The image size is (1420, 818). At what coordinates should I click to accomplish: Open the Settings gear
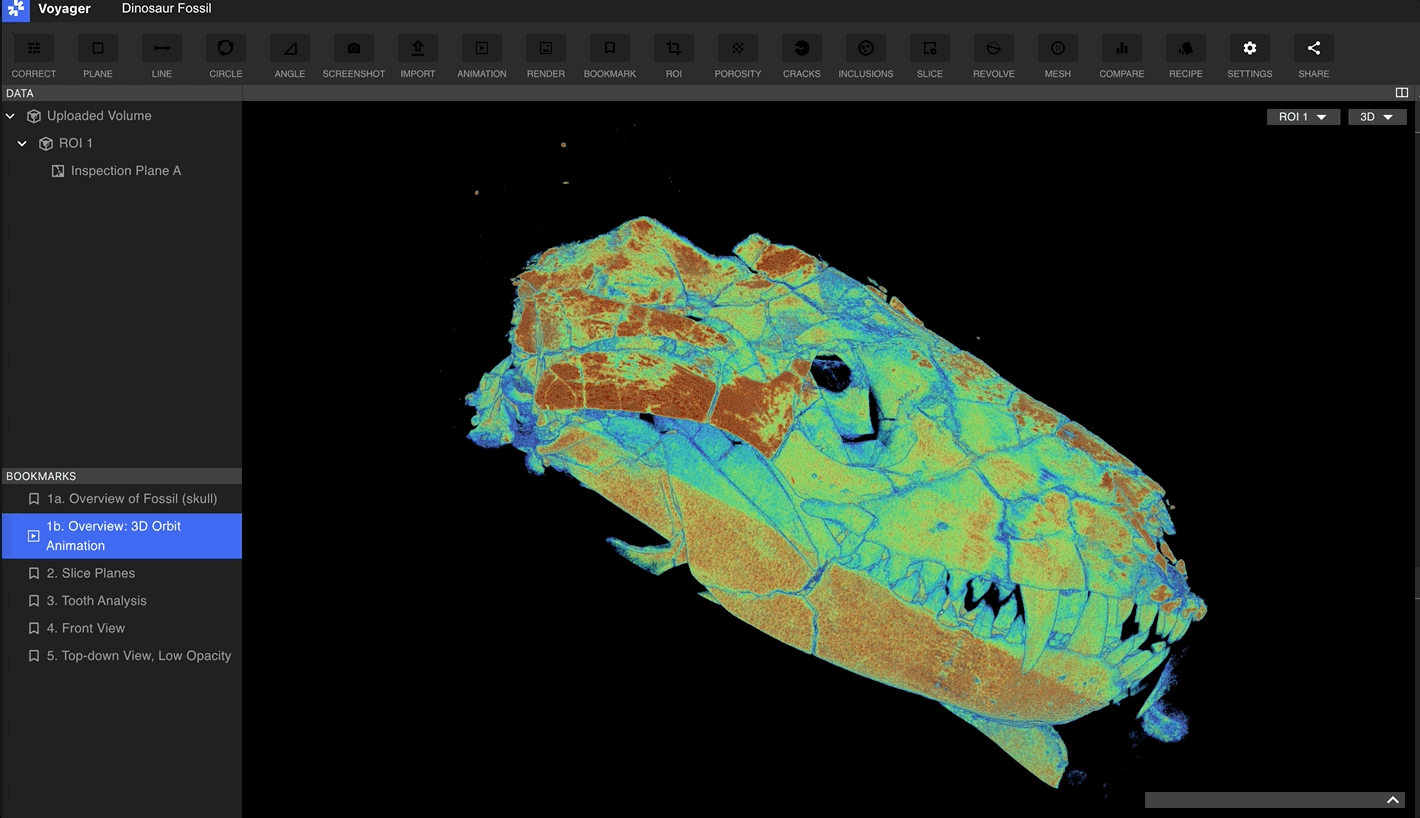(x=1249, y=48)
